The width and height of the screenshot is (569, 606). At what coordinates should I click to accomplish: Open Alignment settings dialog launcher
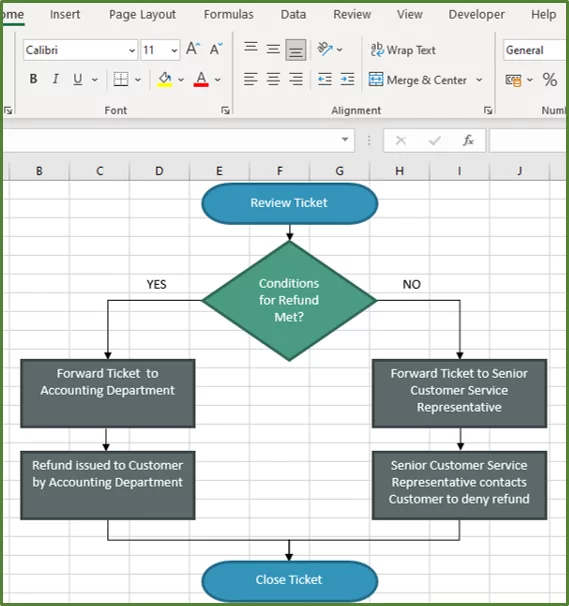click(488, 111)
